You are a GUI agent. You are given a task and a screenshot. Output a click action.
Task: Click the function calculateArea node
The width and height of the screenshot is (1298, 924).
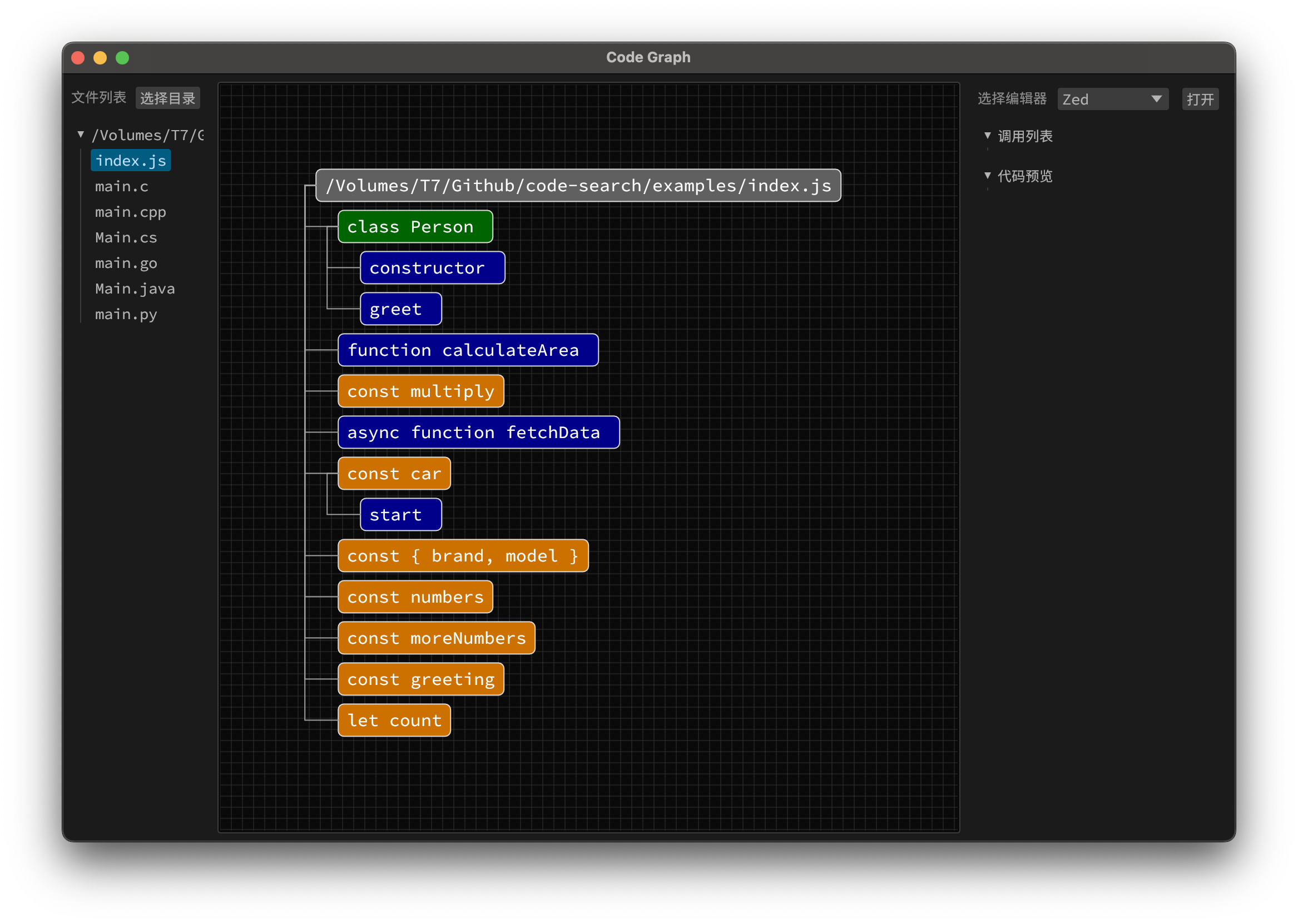[467, 350]
